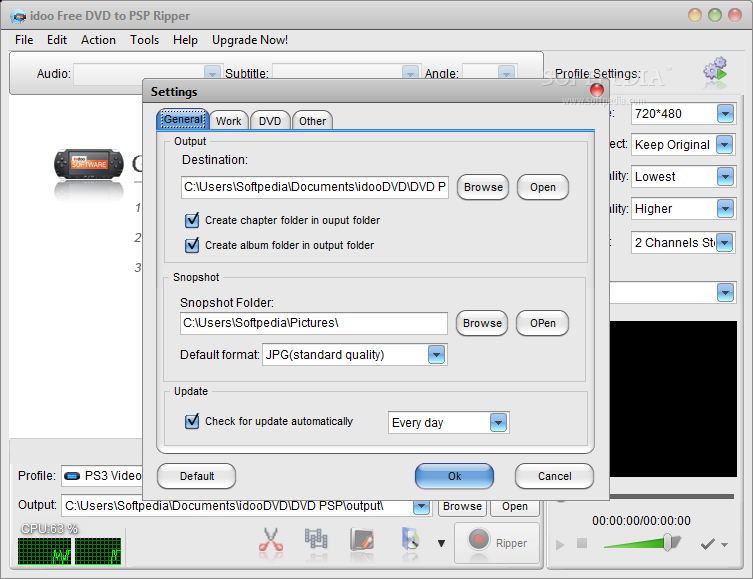This screenshot has width=753, height=579.
Task: Toggle Create chapter folder in output folder
Action: pyautogui.click(x=192, y=220)
